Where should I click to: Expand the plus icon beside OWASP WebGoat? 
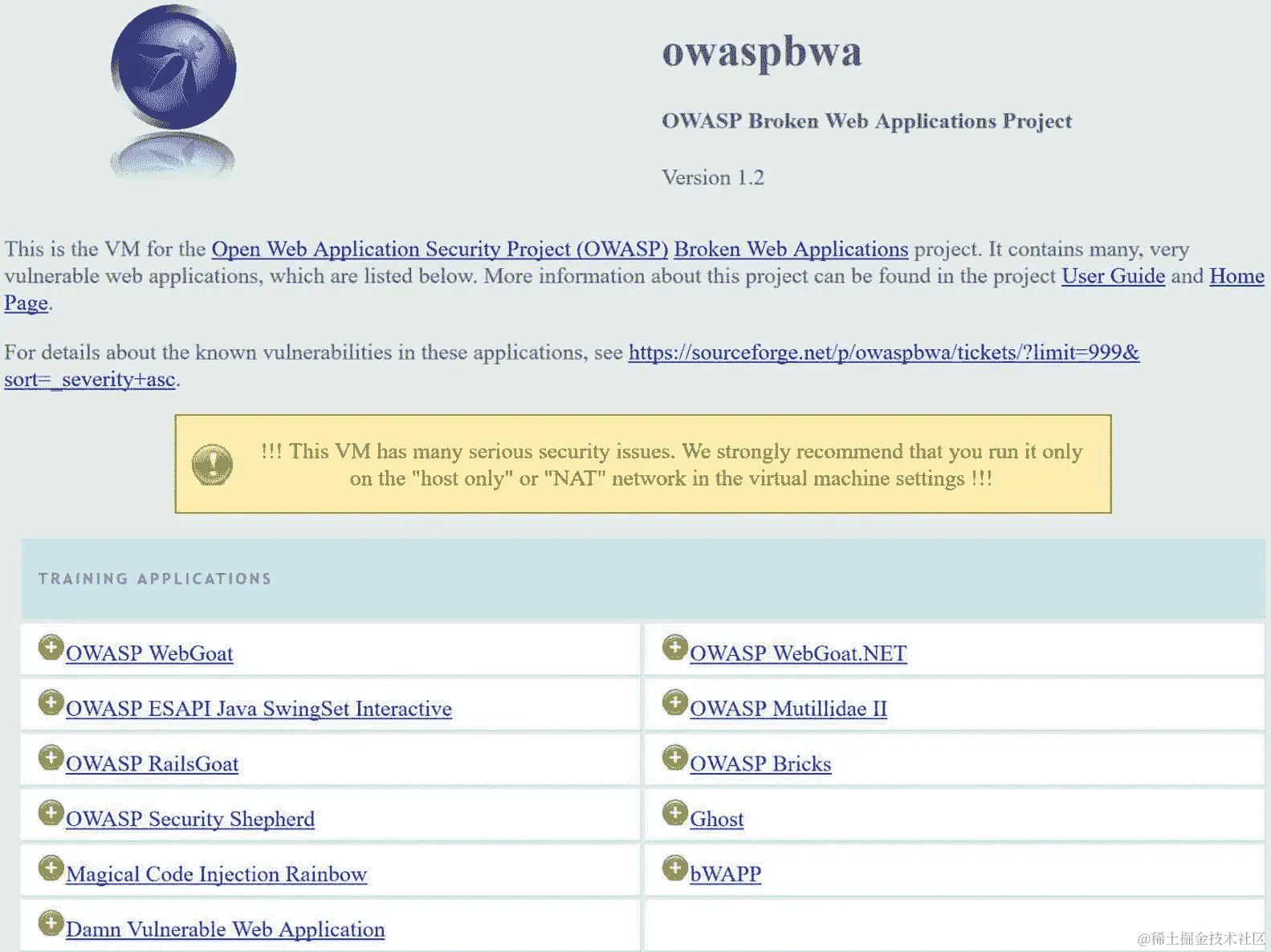[51, 648]
